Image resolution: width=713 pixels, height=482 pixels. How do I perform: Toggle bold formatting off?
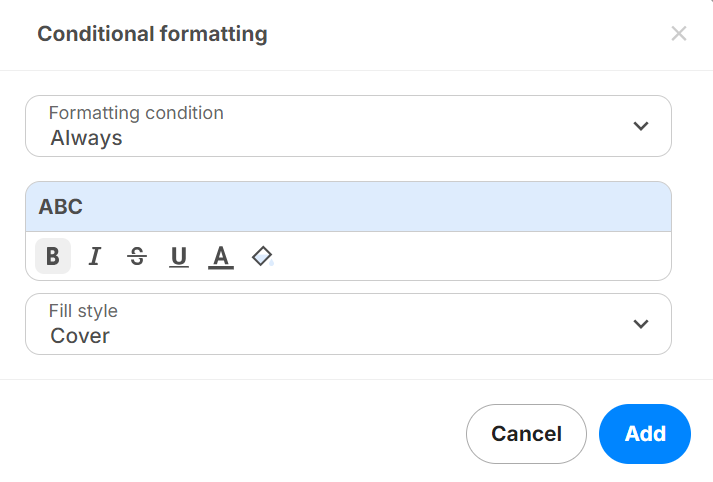click(x=53, y=257)
